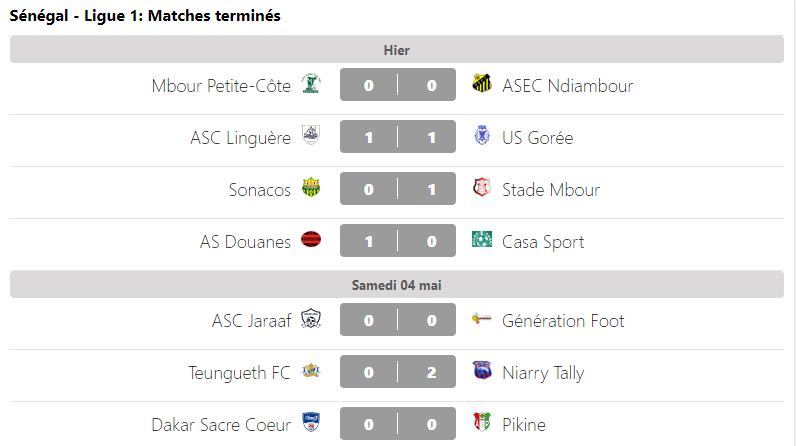796x446 pixels.
Task: Click the Niarry Tally club logo
Action: click(x=482, y=372)
